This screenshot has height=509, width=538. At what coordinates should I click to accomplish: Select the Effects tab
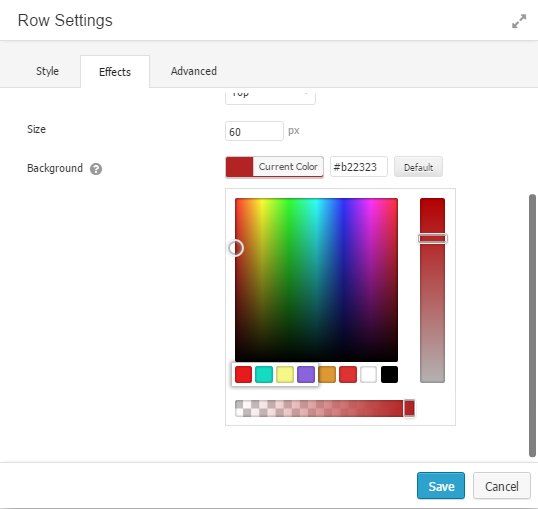tap(115, 72)
